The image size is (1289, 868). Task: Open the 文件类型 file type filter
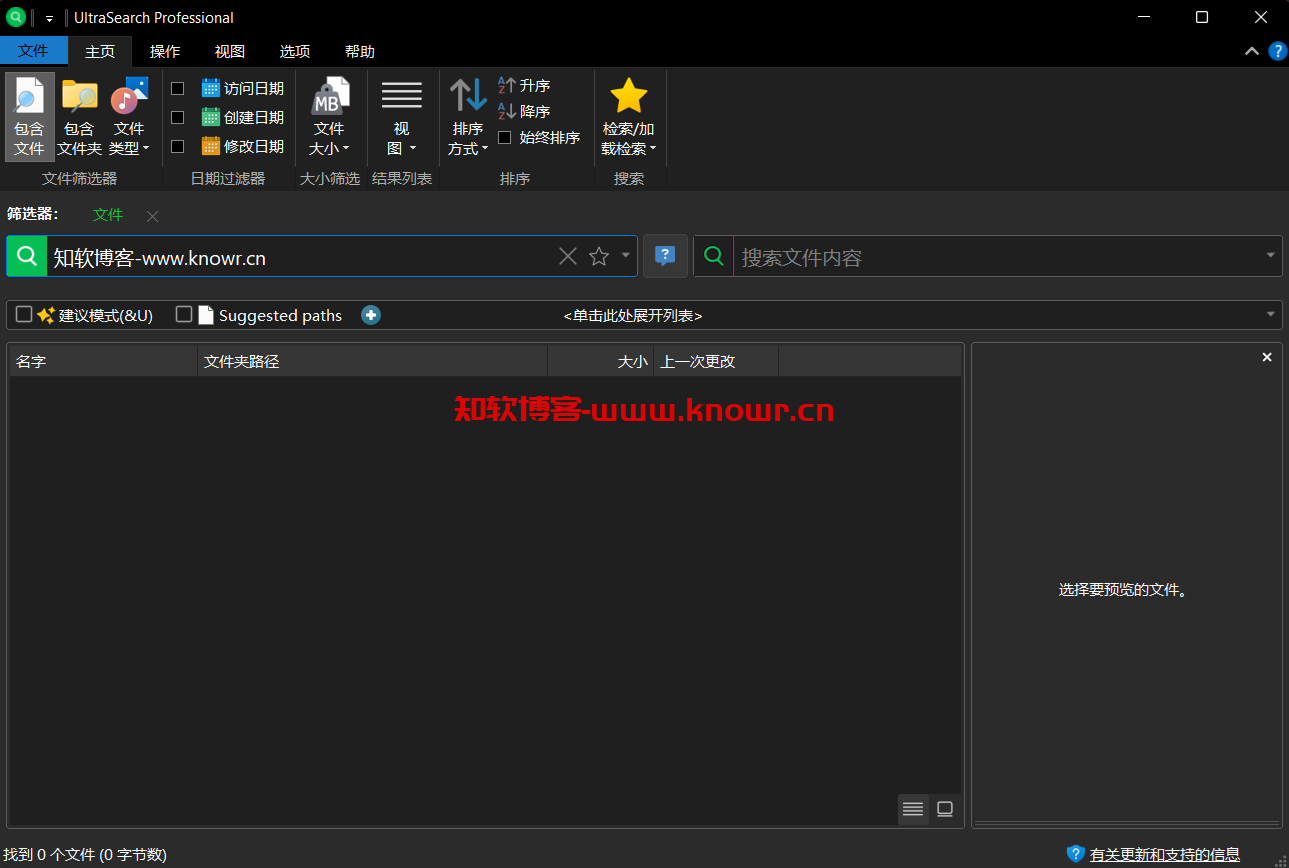pos(129,117)
